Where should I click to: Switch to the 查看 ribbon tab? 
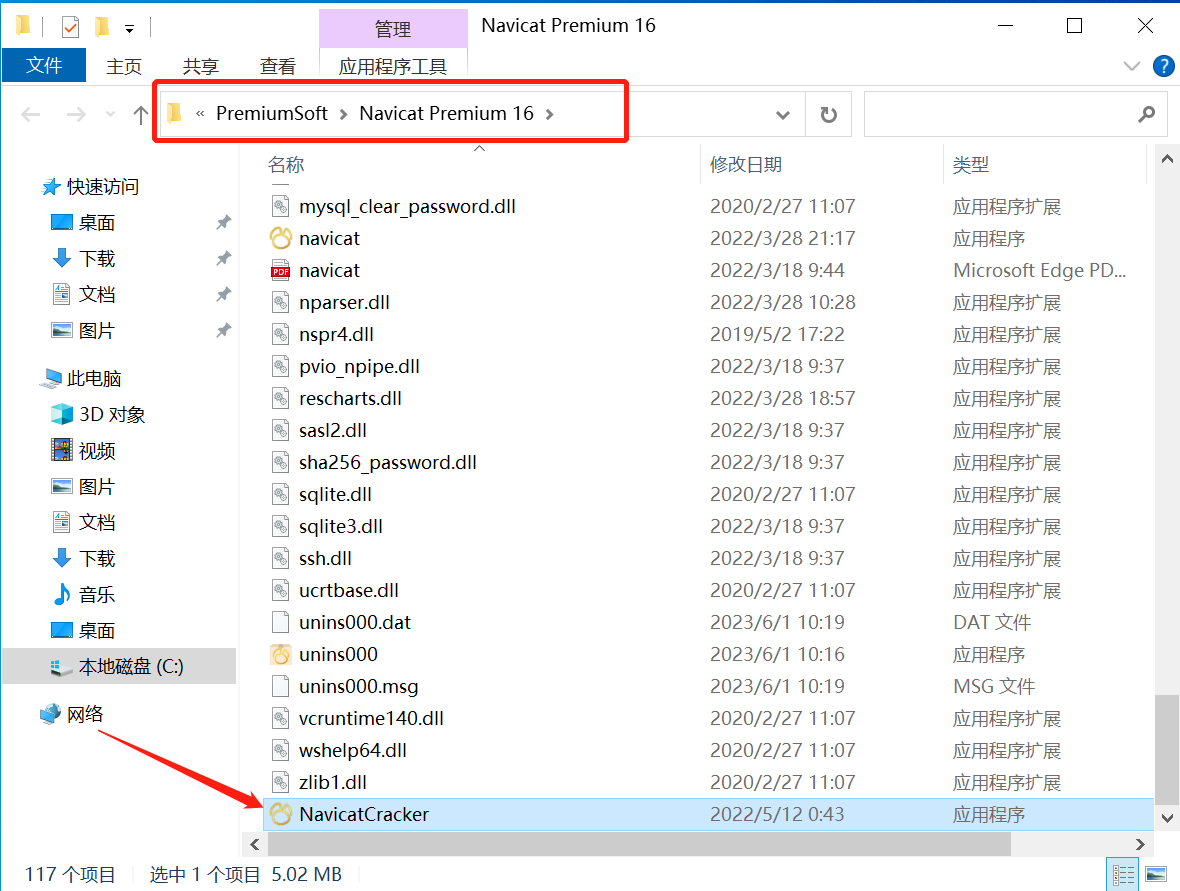(x=277, y=66)
